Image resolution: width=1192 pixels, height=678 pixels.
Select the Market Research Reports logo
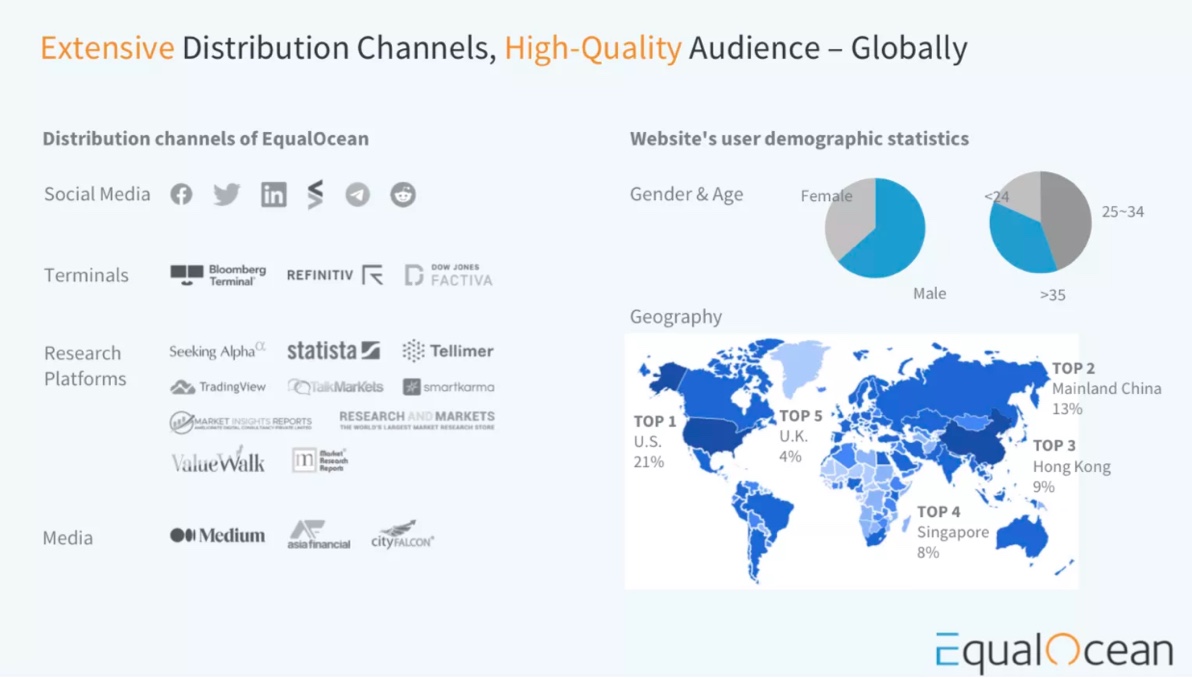tap(320, 460)
